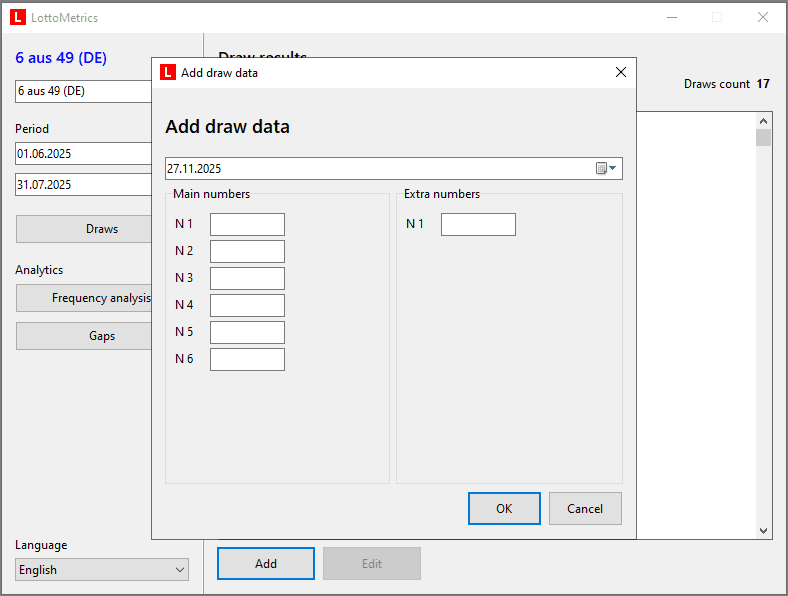The image size is (788, 596).
Task: Click the Add draw data dialog logo icon
Action: pyautogui.click(x=168, y=72)
